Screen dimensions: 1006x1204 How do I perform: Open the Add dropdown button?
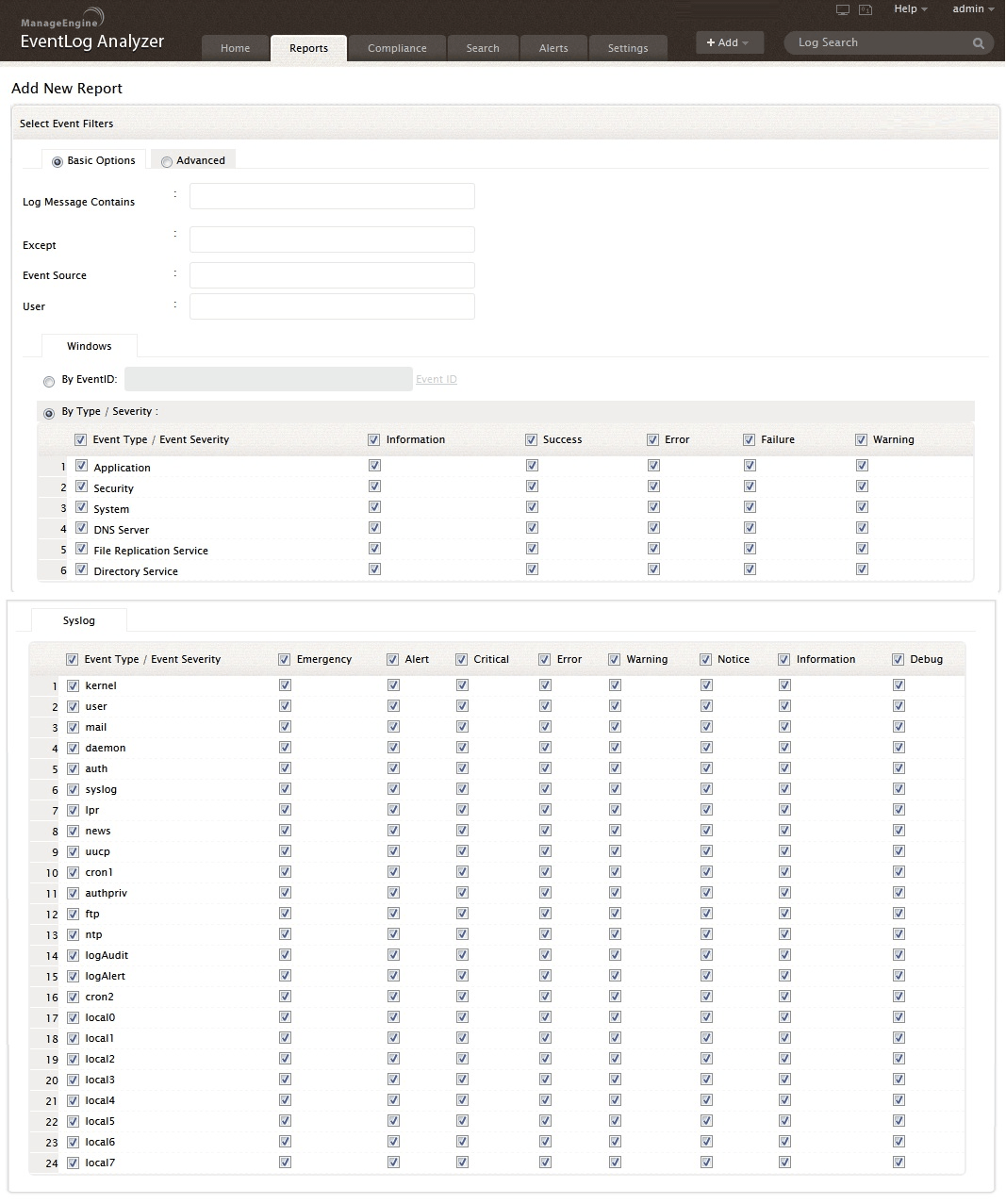(x=728, y=42)
